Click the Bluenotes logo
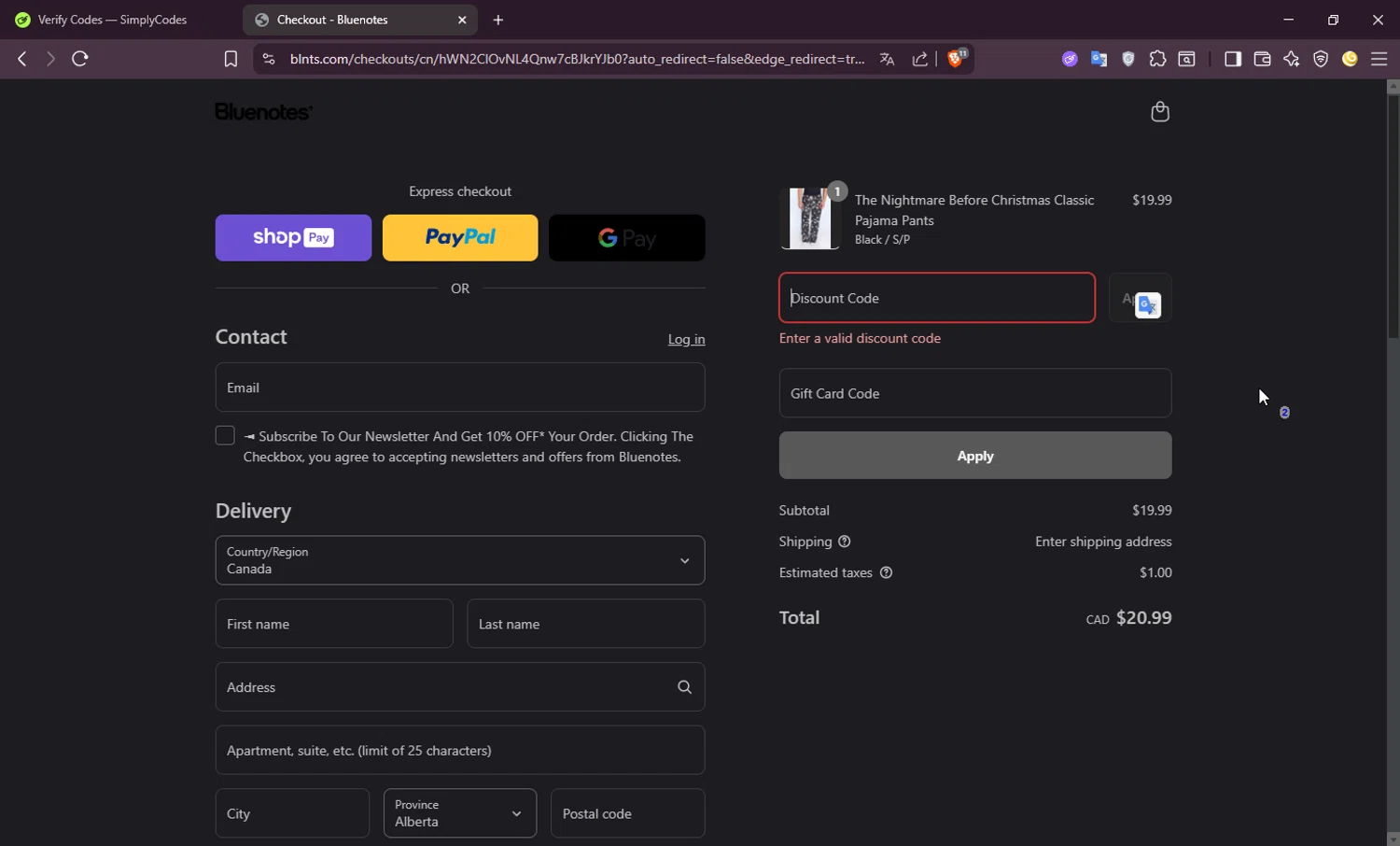The image size is (1400, 846). [x=264, y=112]
